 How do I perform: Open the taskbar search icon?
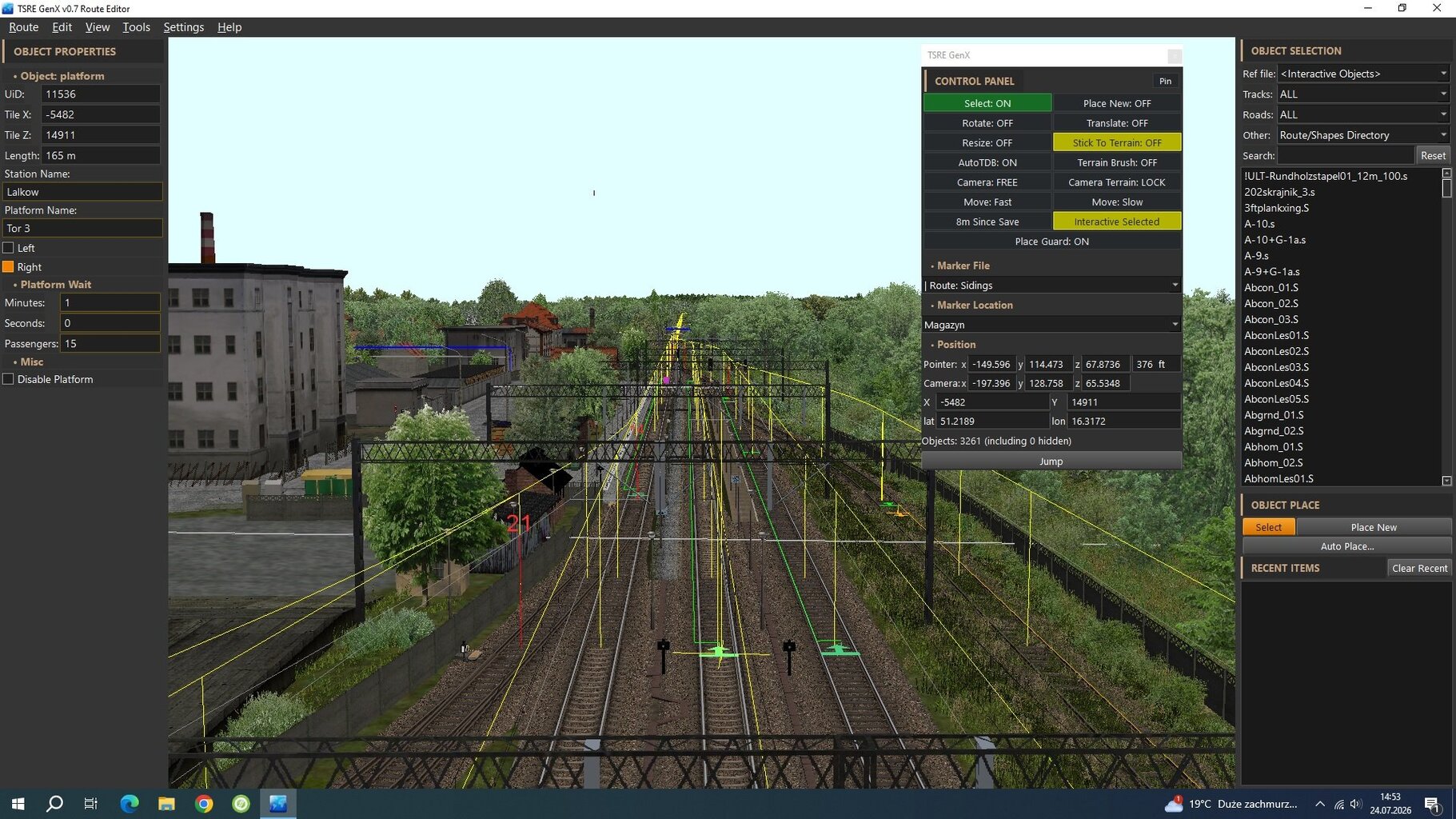(54, 804)
